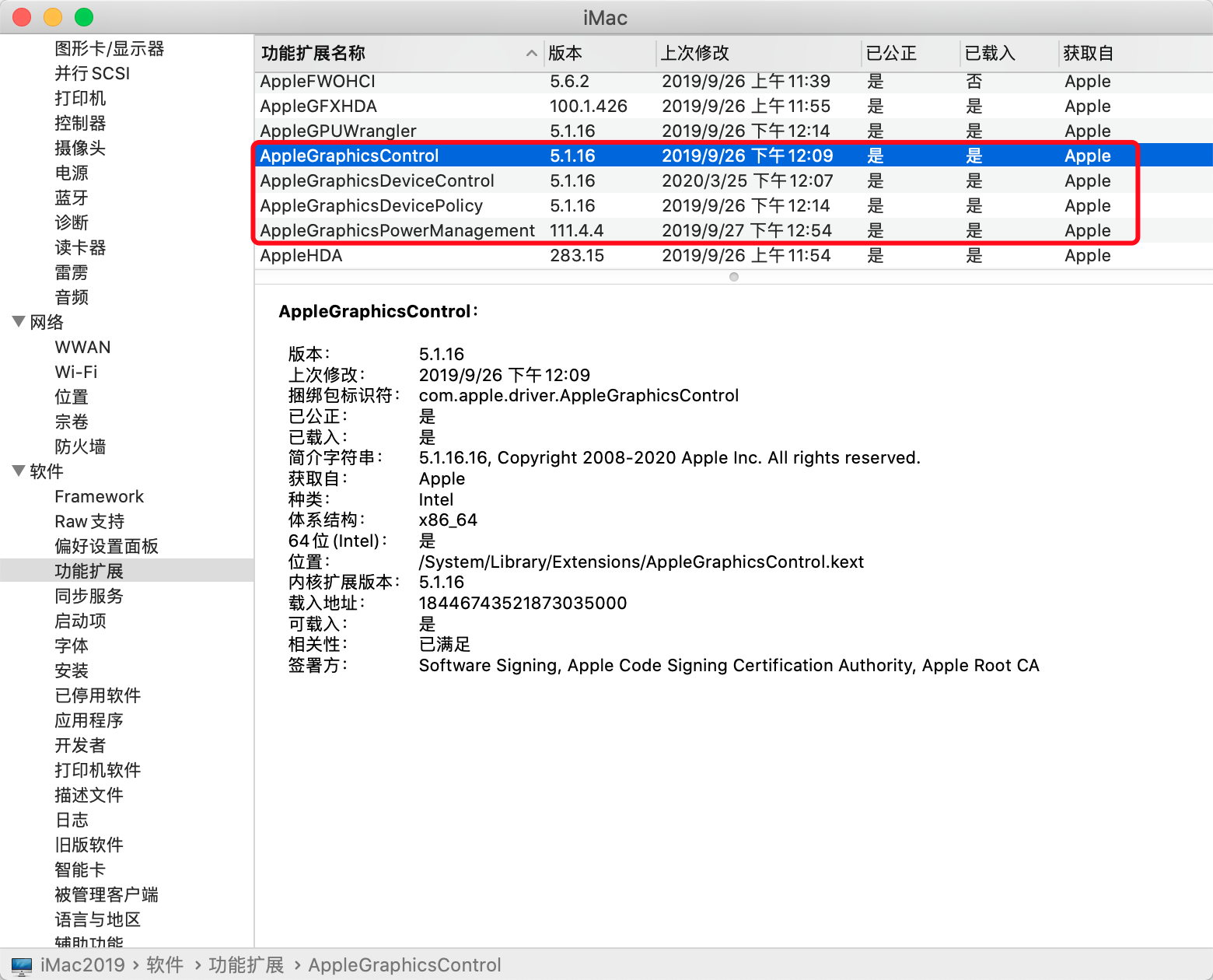This screenshot has height=980, width=1213.
Task: Sort list by 版本 column header
Action: (x=600, y=53)
